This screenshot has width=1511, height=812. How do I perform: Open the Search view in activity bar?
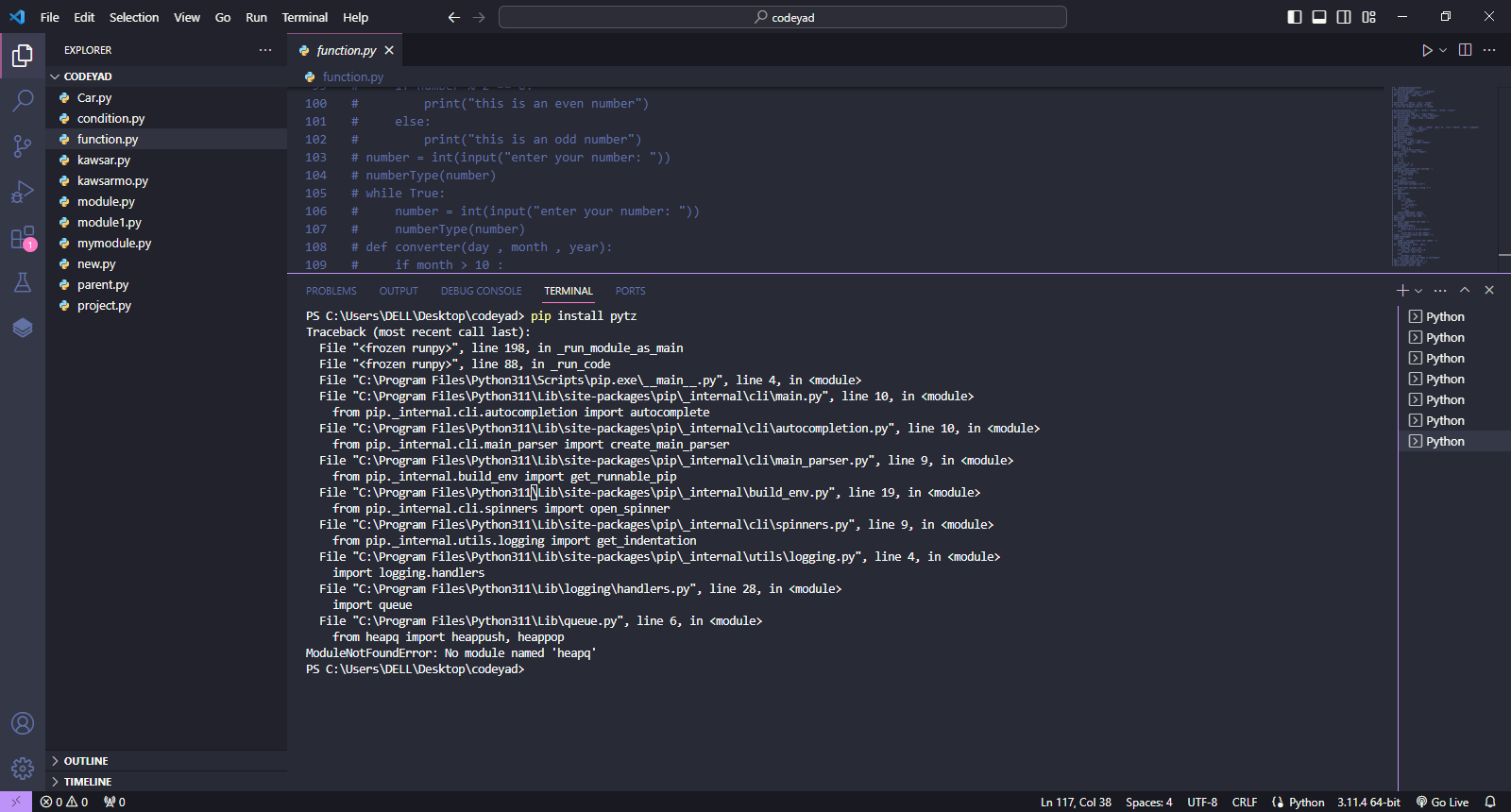tap(23, 100)
